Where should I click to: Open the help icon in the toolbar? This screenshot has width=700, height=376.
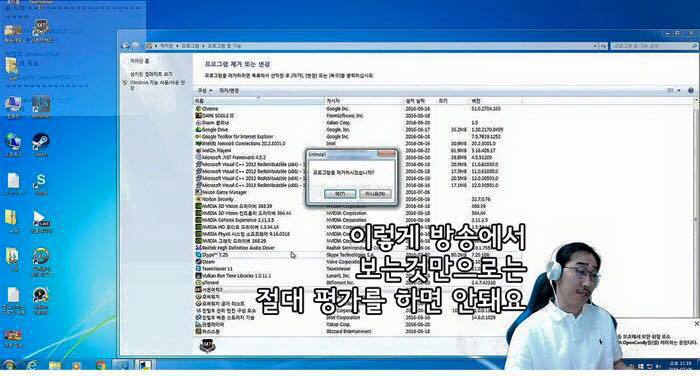pyautogui.click(x=691, y=91)
